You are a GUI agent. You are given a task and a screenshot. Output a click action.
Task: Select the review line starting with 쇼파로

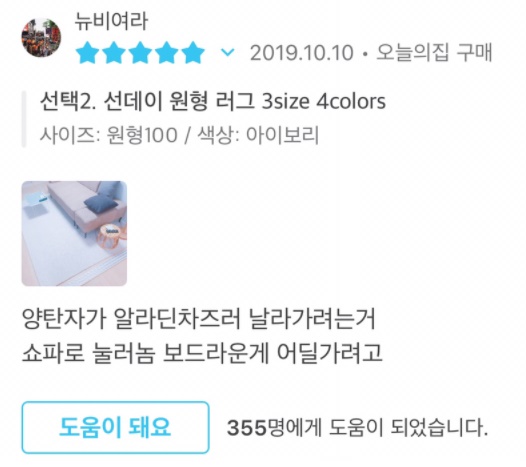point(202,352)
